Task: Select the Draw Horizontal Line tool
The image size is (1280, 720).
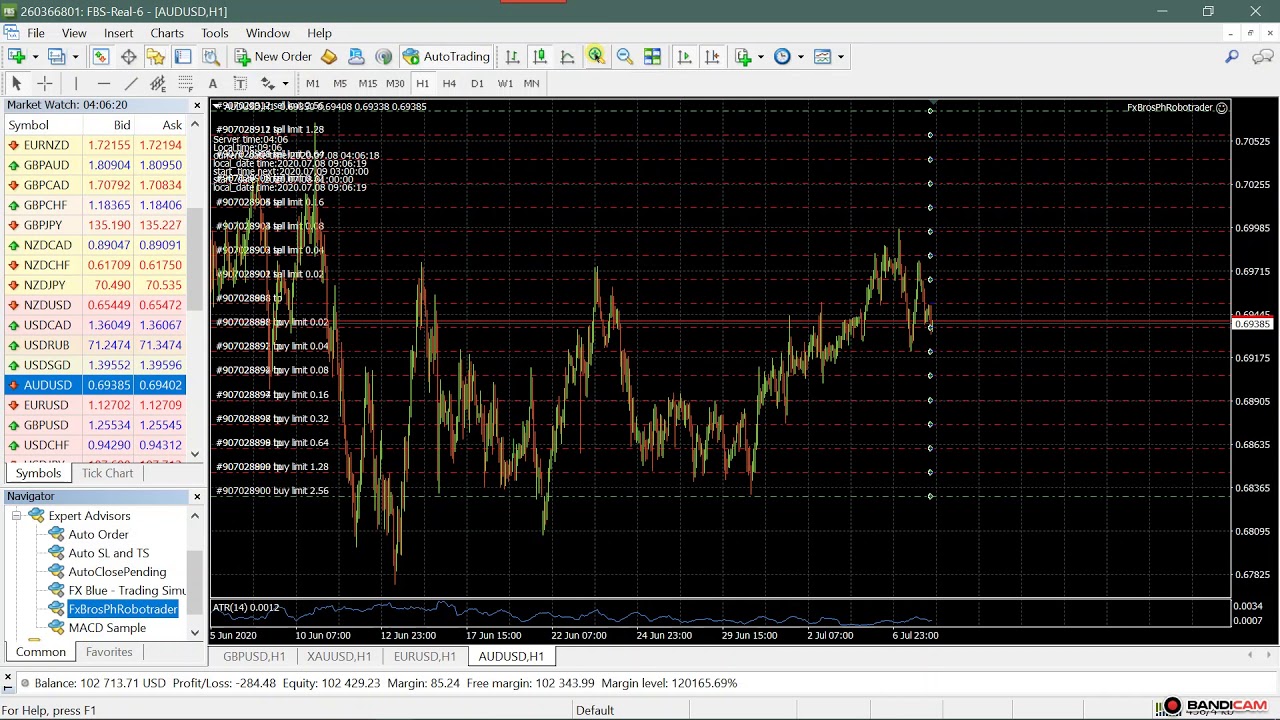Action: click(103, 84)
